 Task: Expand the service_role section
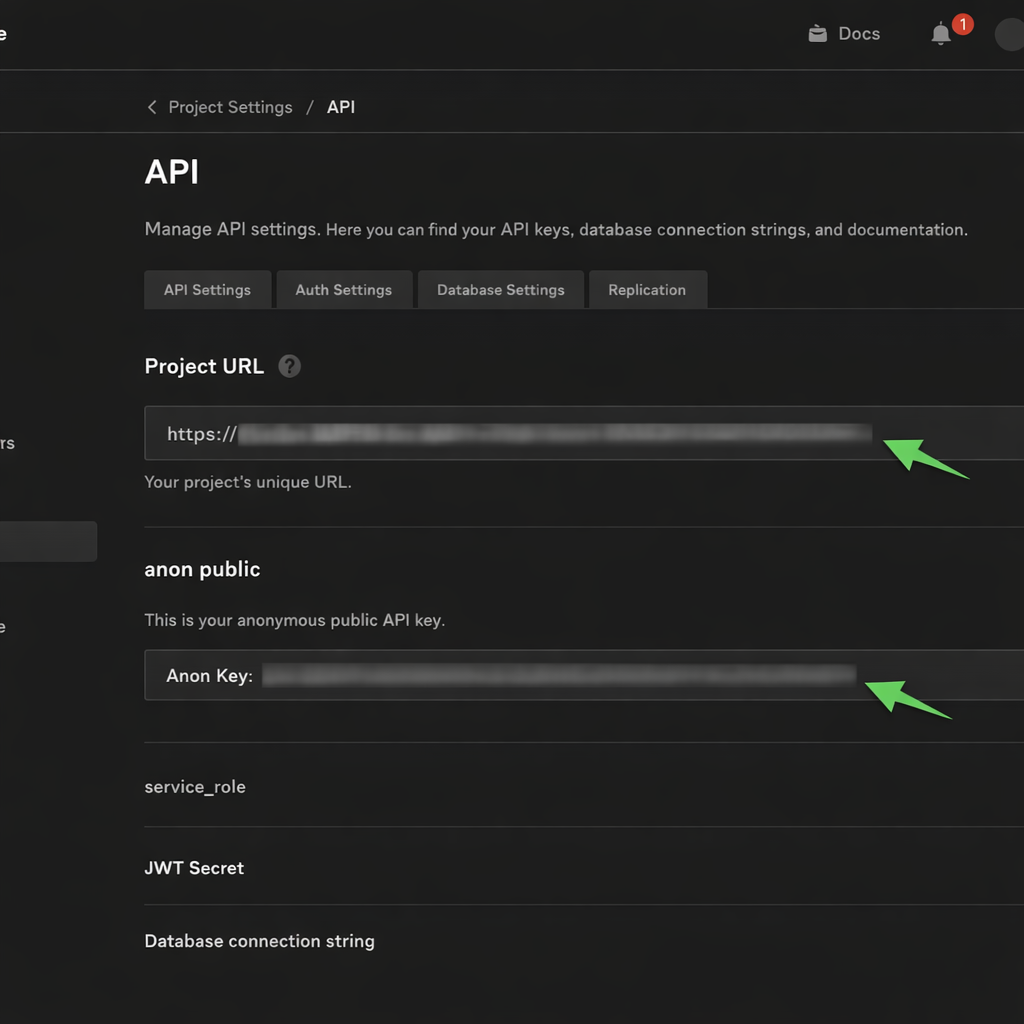click(x=195, y=787)
